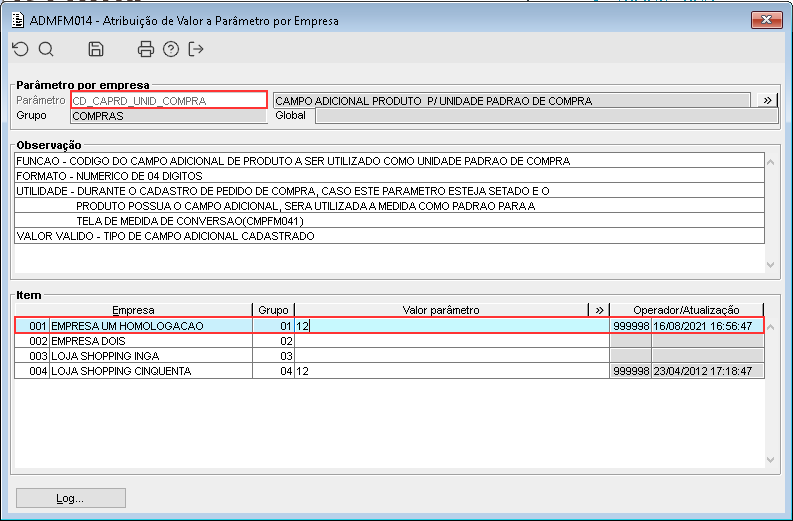Click the Grupo column header in Item grid
The width and height of the screenshot is (793, 521).
[x=273, y=310]
